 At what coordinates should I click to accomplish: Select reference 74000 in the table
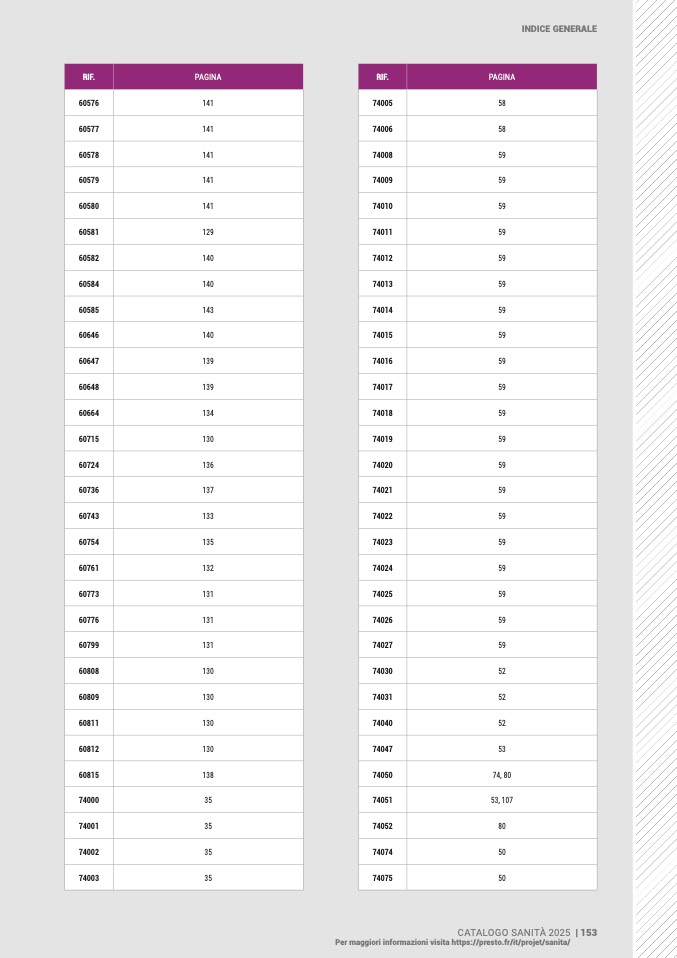tap(89, 800)
